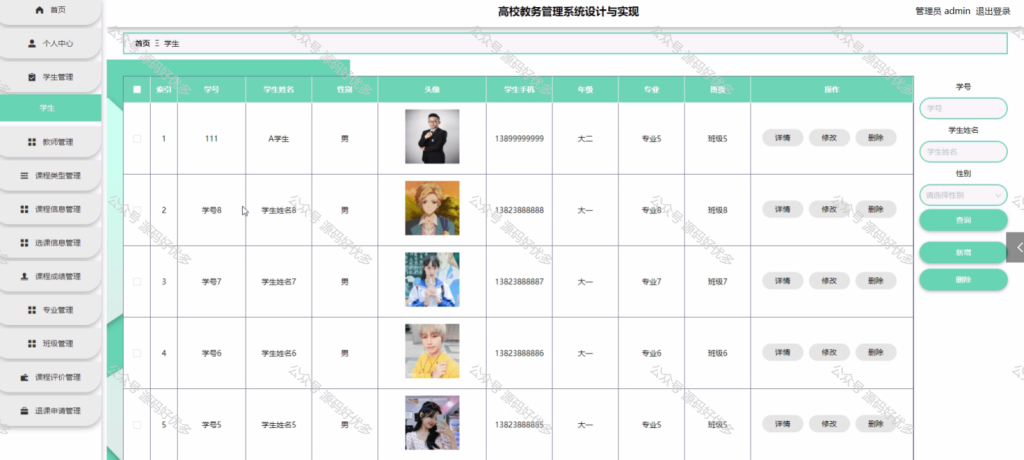Click the 查询 search button
Viewport: 1024px width, 460px height.
point(963,220)
